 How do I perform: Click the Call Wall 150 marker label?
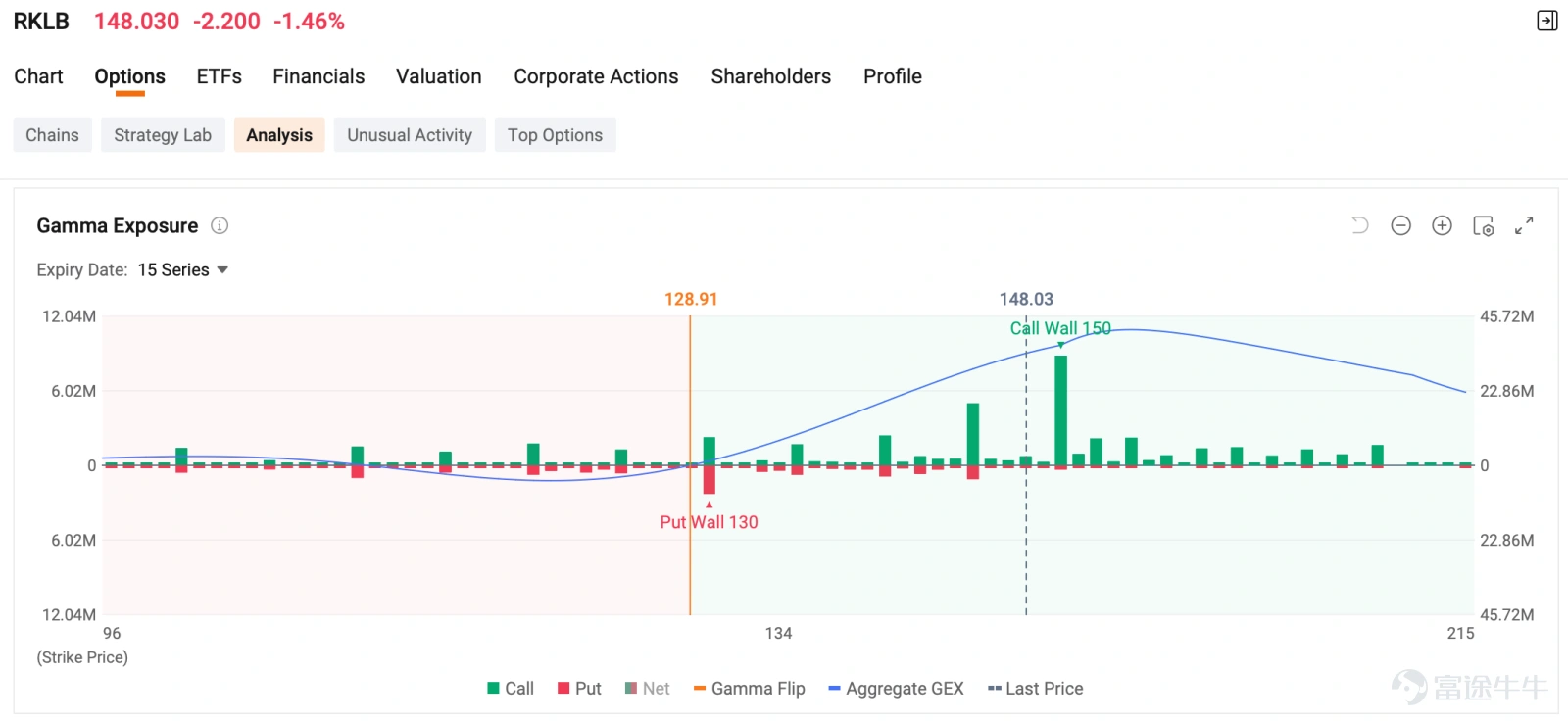[x=1060, y=328]
